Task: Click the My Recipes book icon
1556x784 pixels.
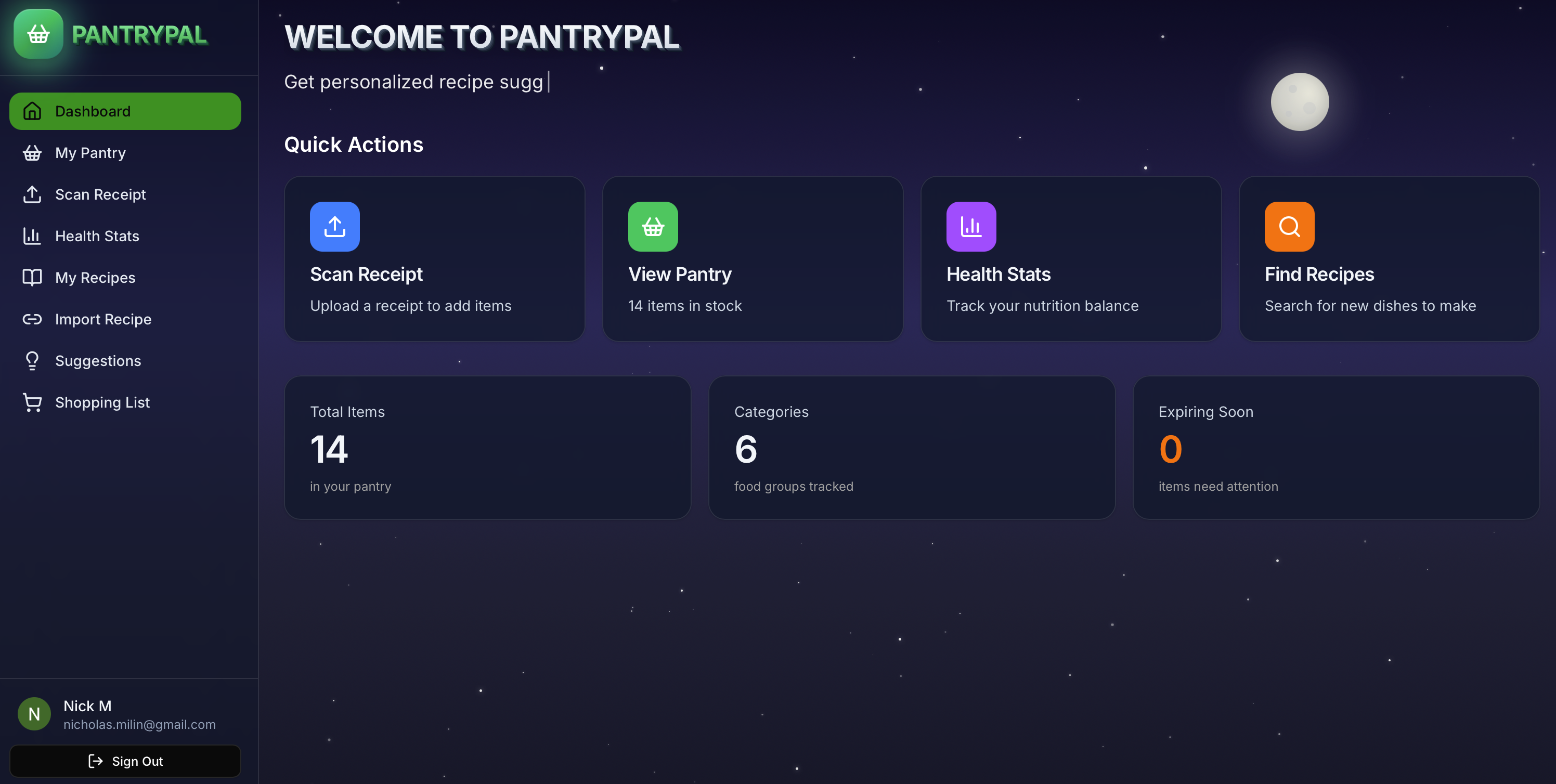Action: click(x=32, y=277)
